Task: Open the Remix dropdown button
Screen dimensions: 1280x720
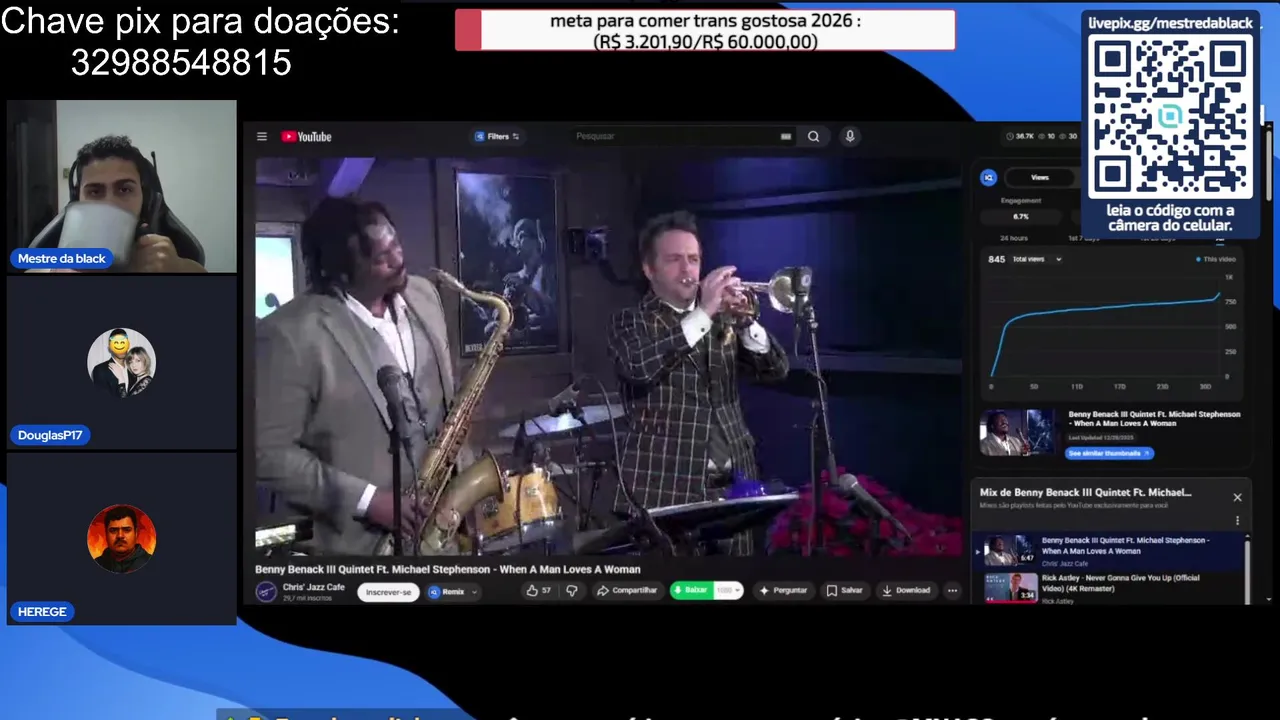Action: 453,592
